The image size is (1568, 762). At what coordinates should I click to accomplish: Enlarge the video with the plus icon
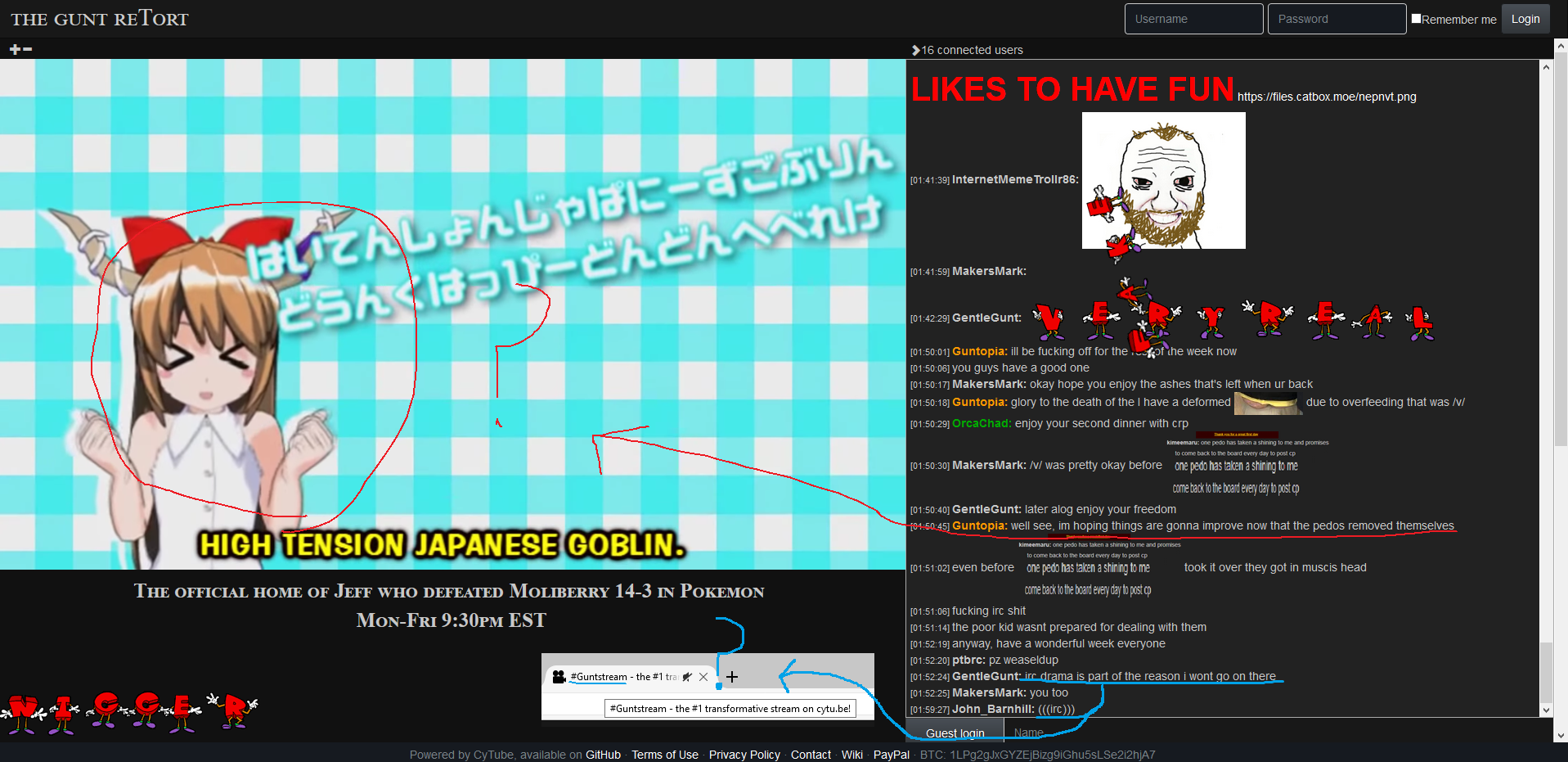(x=15, y=50)
